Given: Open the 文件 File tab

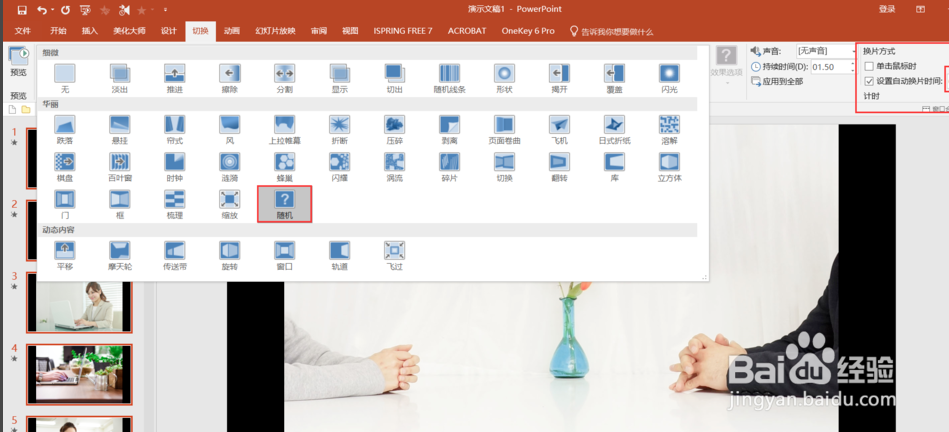Looking at the screenshot, I should (22, 31).
